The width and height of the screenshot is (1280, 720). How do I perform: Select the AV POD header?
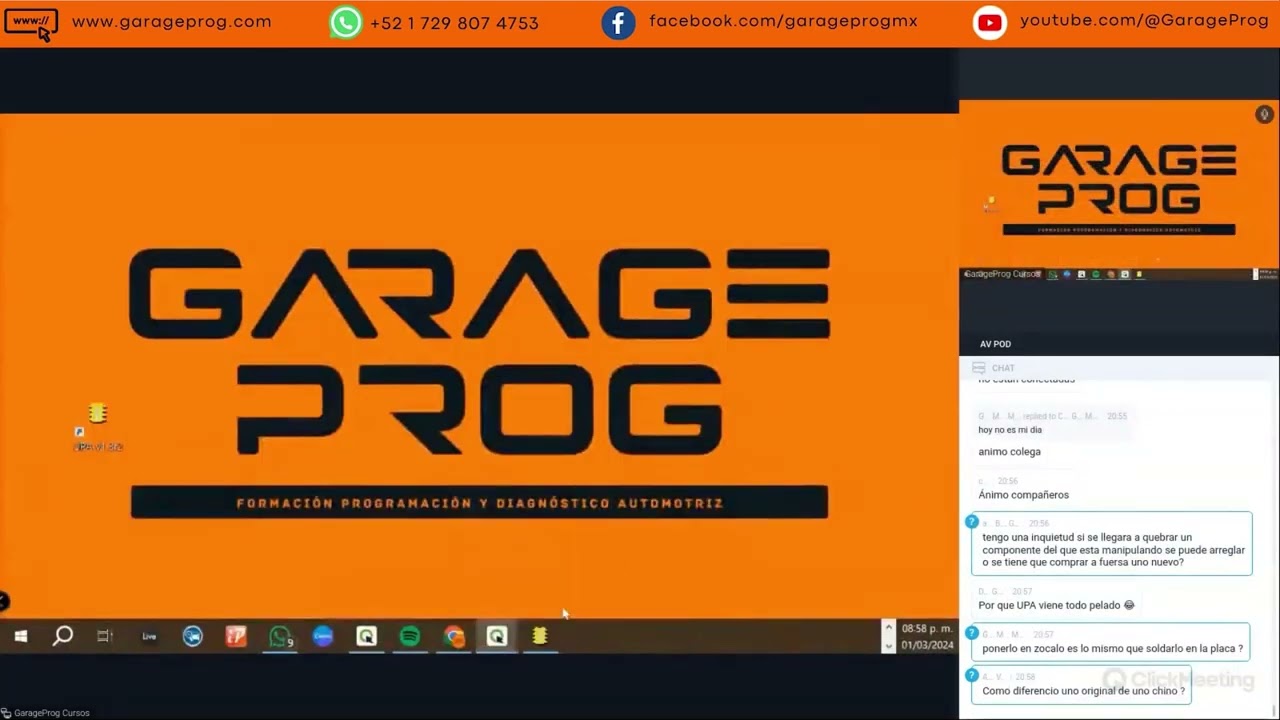tap(995, 344)
